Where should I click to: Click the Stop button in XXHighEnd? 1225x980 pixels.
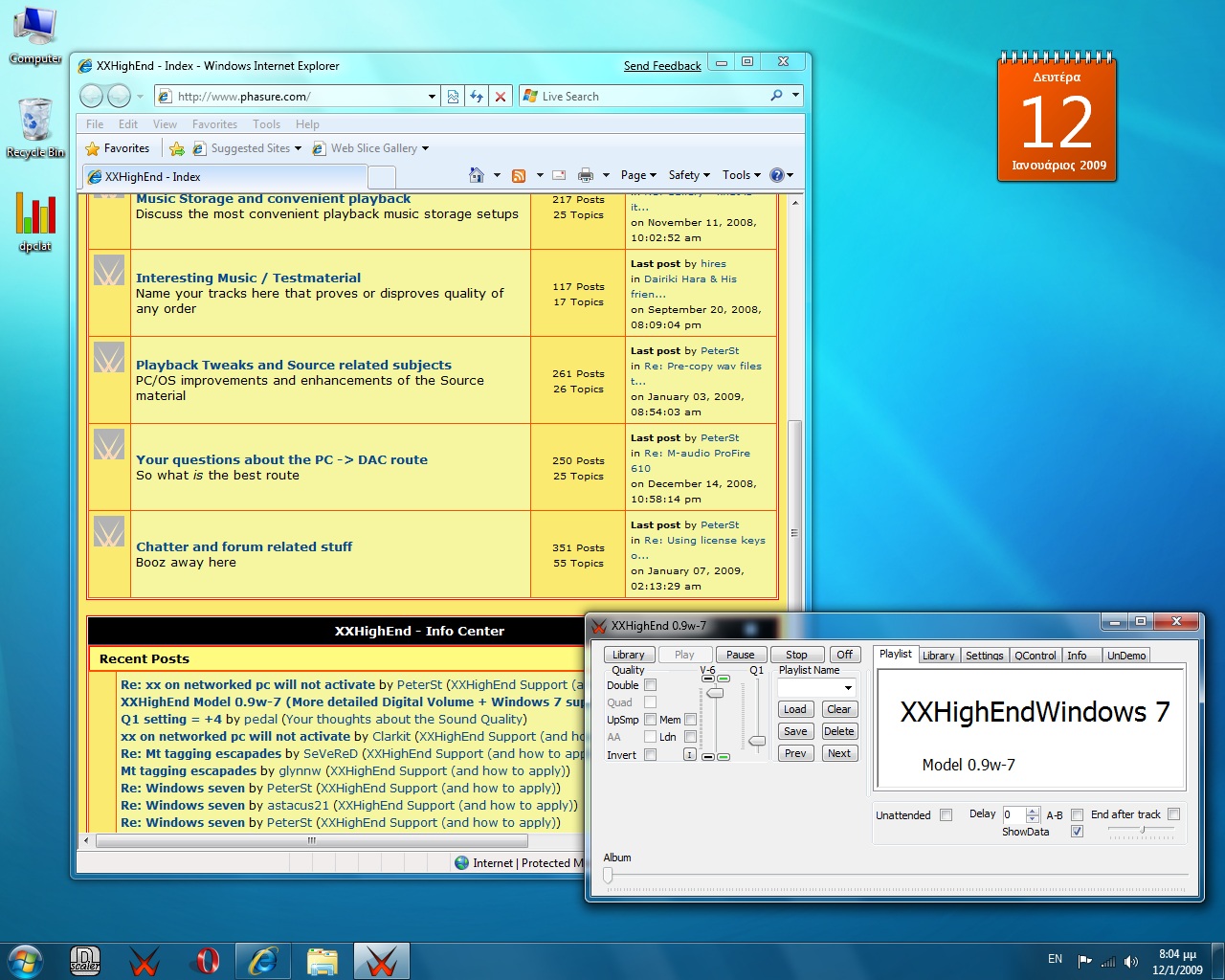click(796, 655)
